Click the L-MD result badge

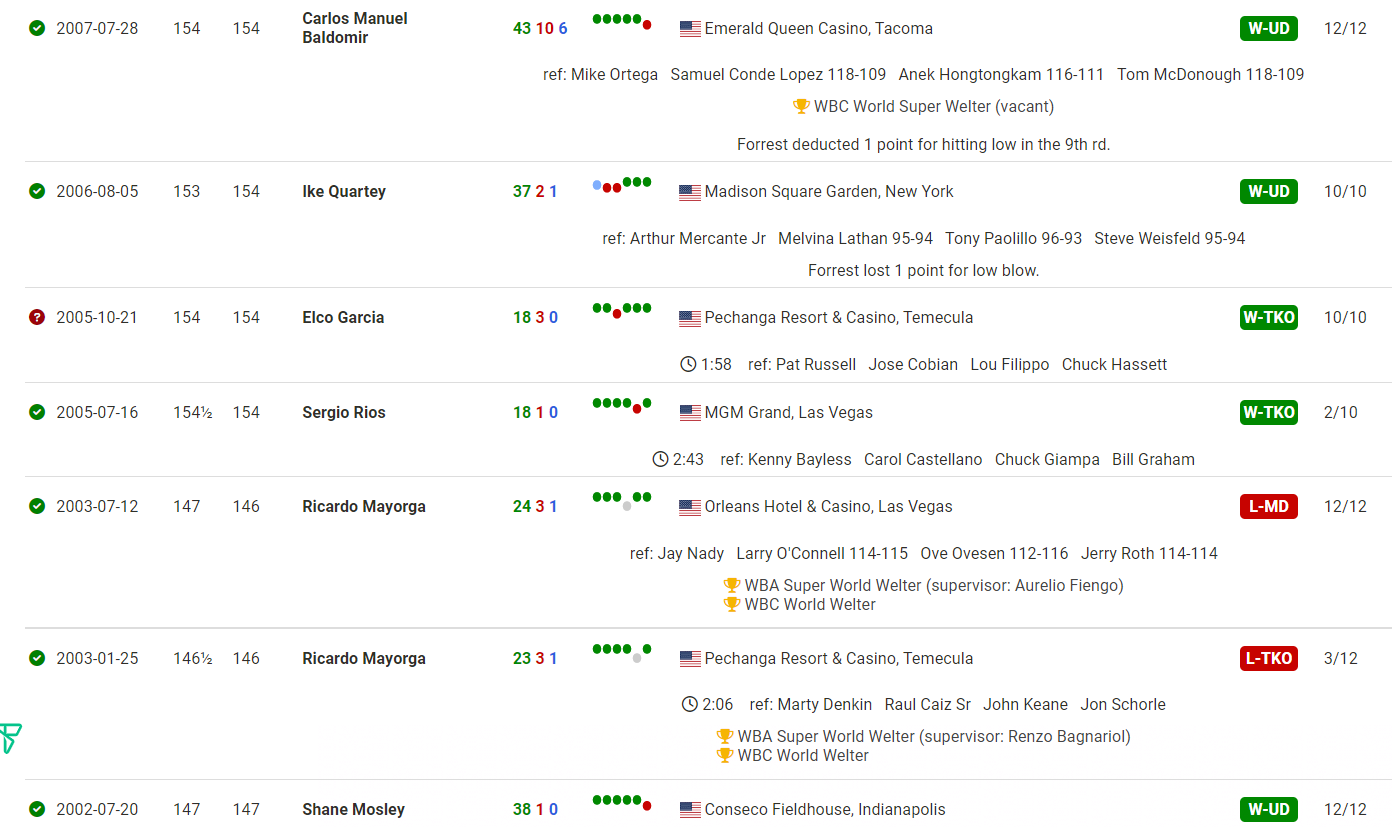click(1269, 506)
